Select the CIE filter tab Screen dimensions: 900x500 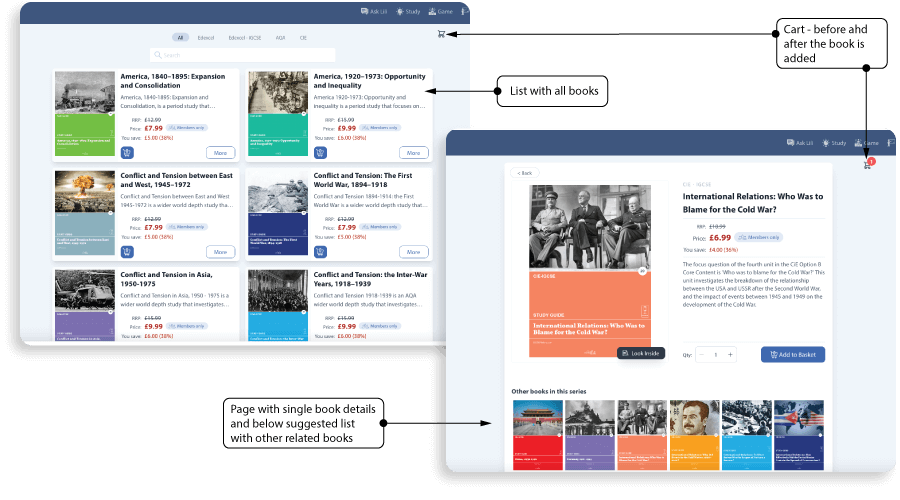pyautogui.click(x=303, y=38)
